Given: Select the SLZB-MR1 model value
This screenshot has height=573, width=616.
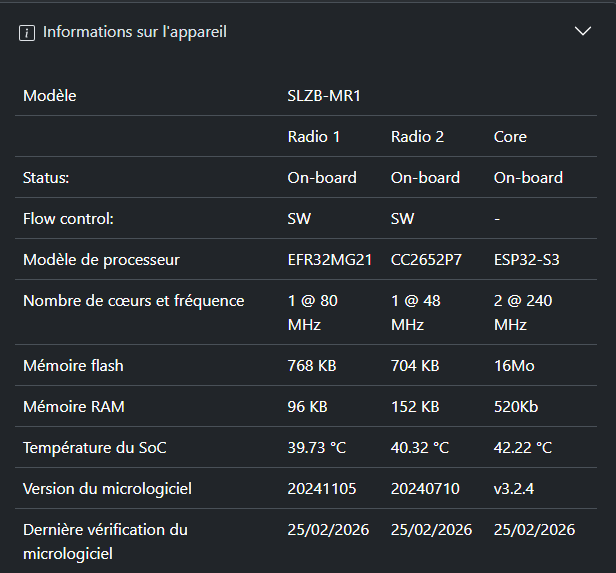Looking at the screenshot, I should tap(324, 96).
